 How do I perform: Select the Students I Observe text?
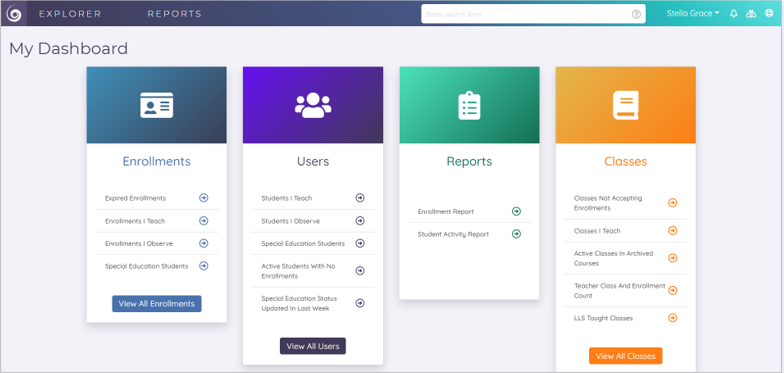(x=290, y=221)
